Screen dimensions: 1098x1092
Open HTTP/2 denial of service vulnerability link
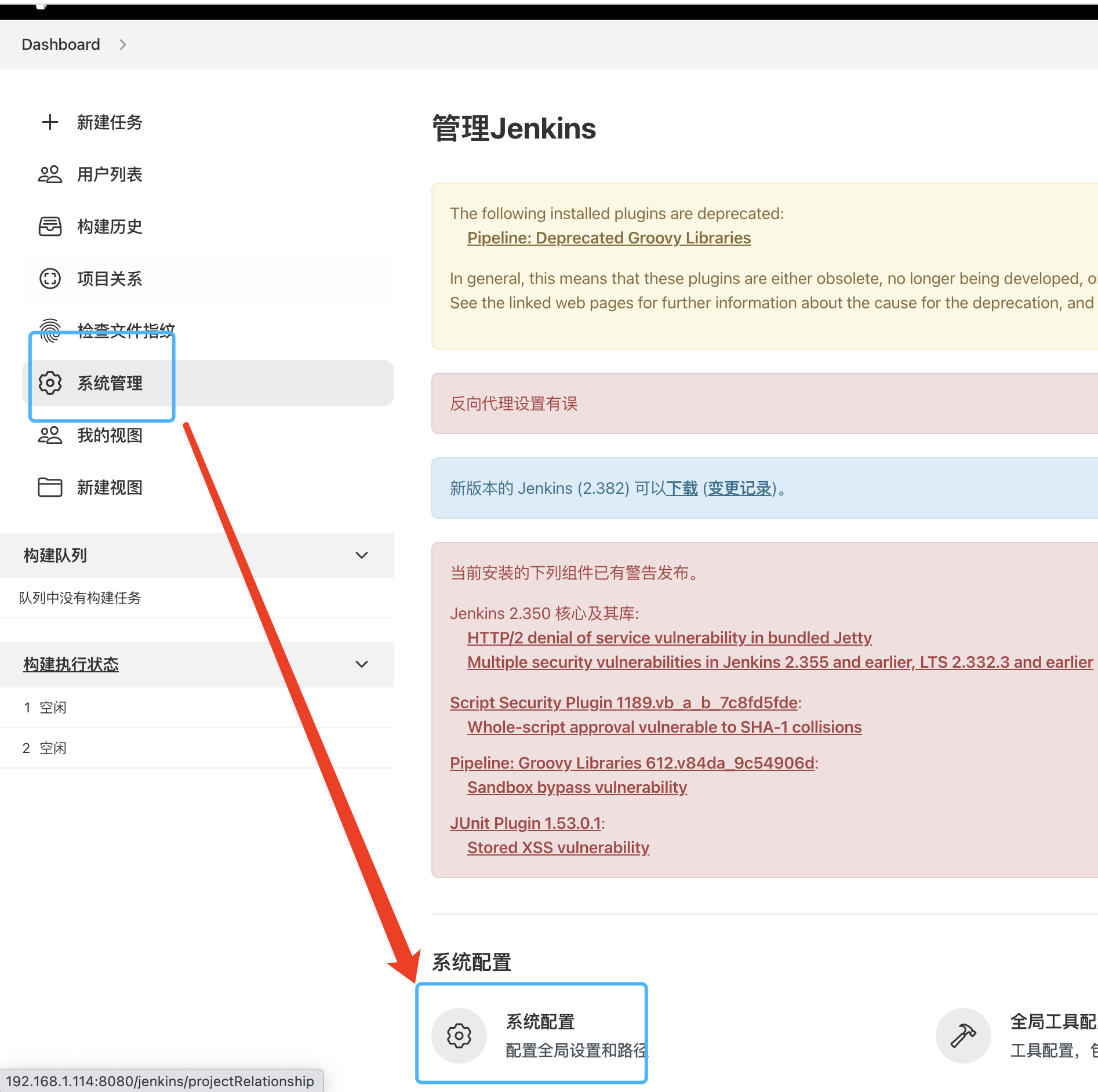669,638
